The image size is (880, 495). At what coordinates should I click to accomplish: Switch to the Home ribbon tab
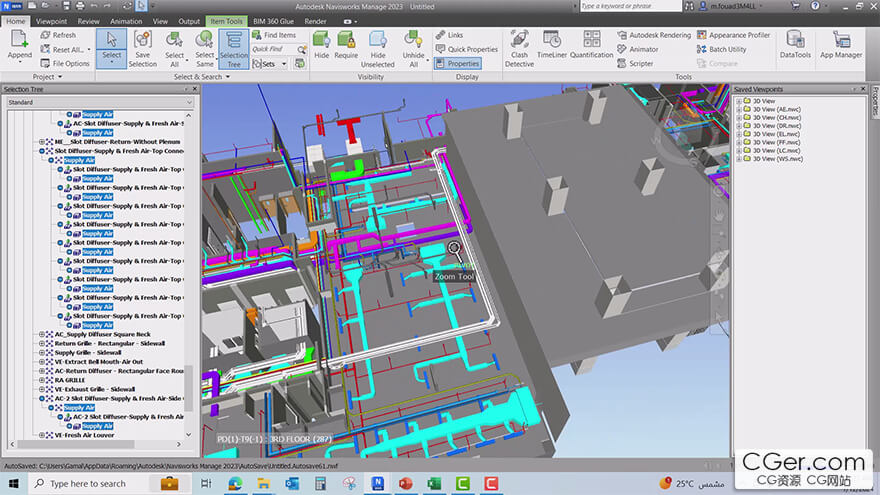(x=16, y=21)
